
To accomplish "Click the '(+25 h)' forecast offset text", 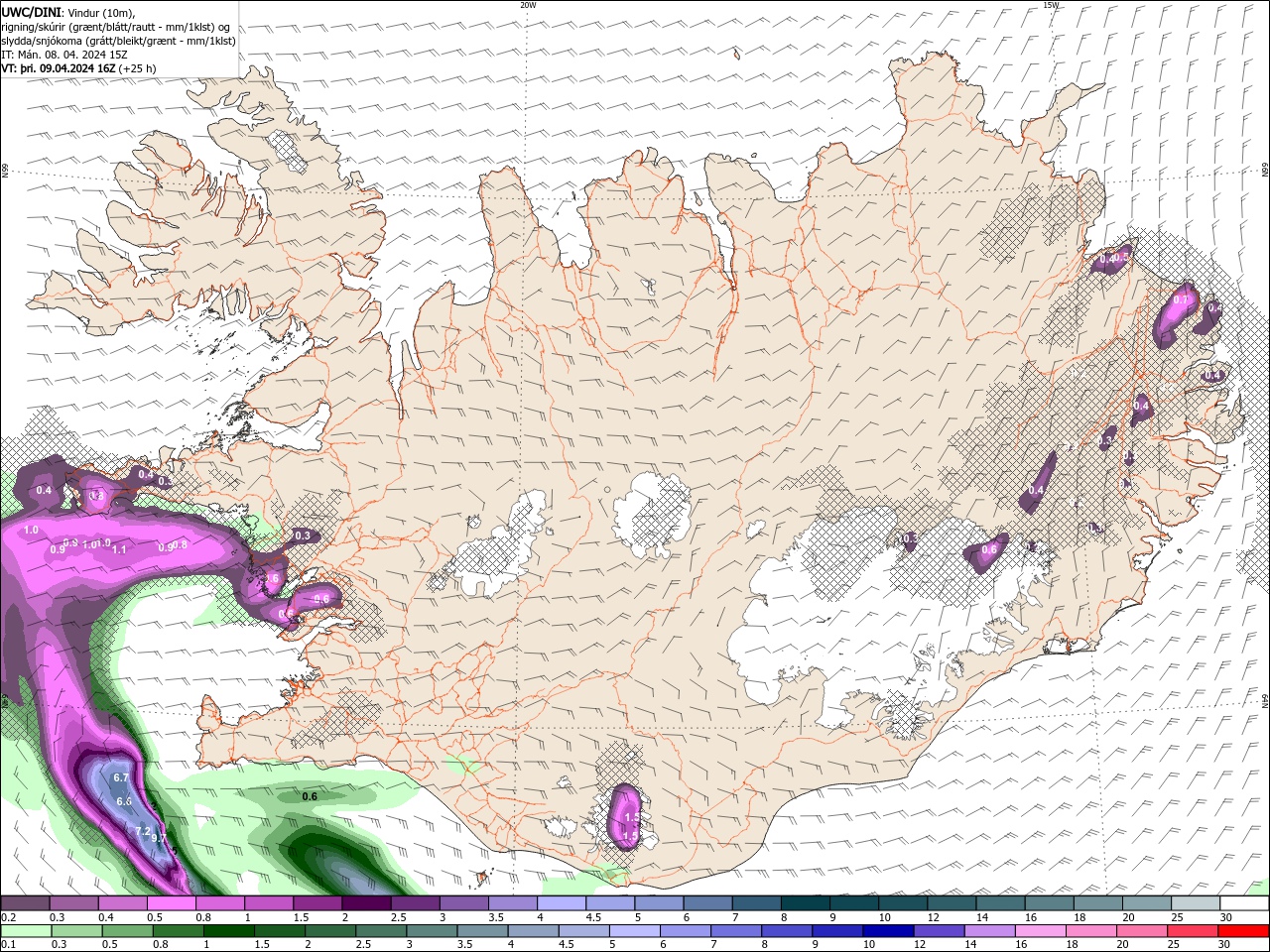I will pos(137,68).
